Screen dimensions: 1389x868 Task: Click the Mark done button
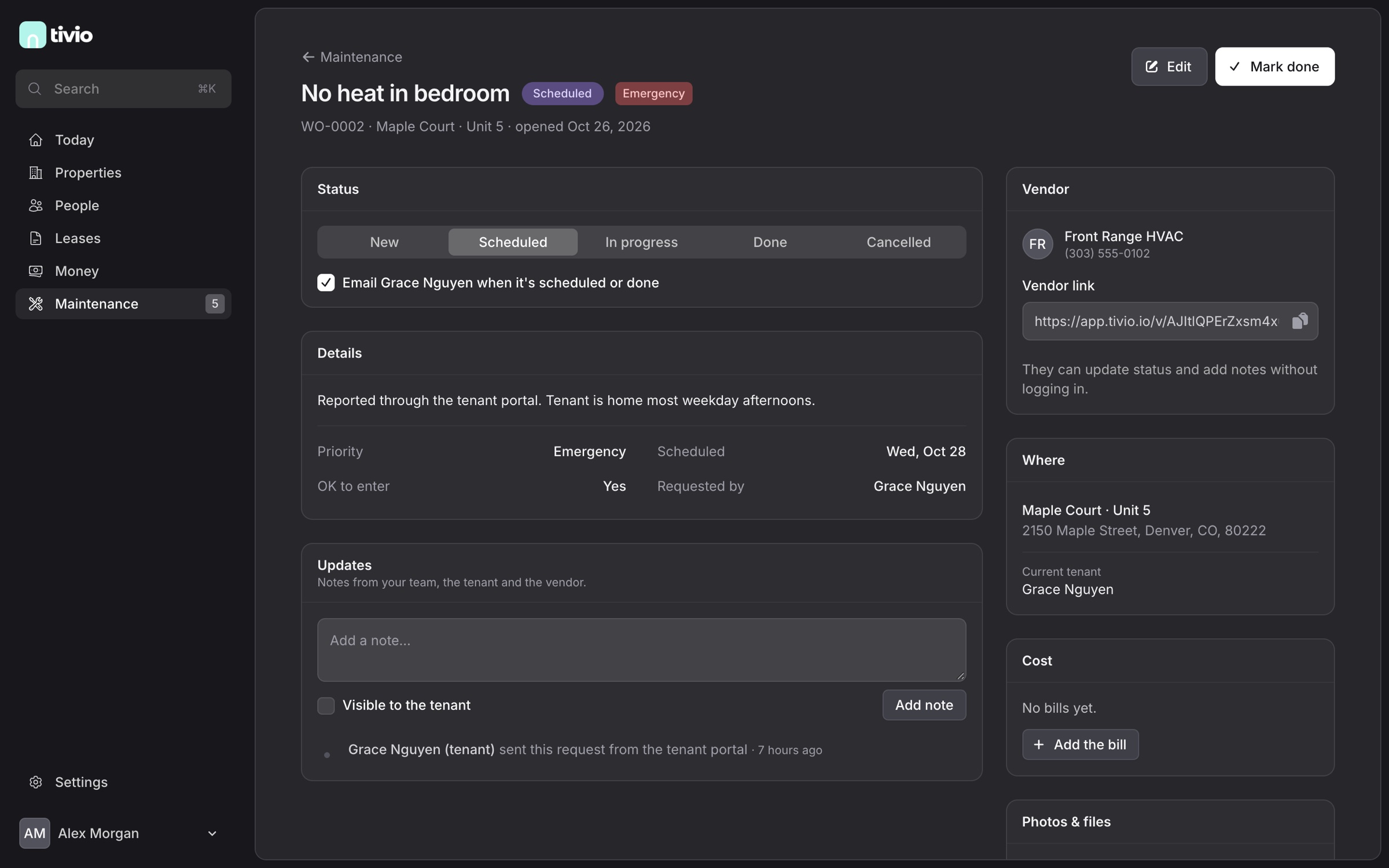tap(1274, 67)
